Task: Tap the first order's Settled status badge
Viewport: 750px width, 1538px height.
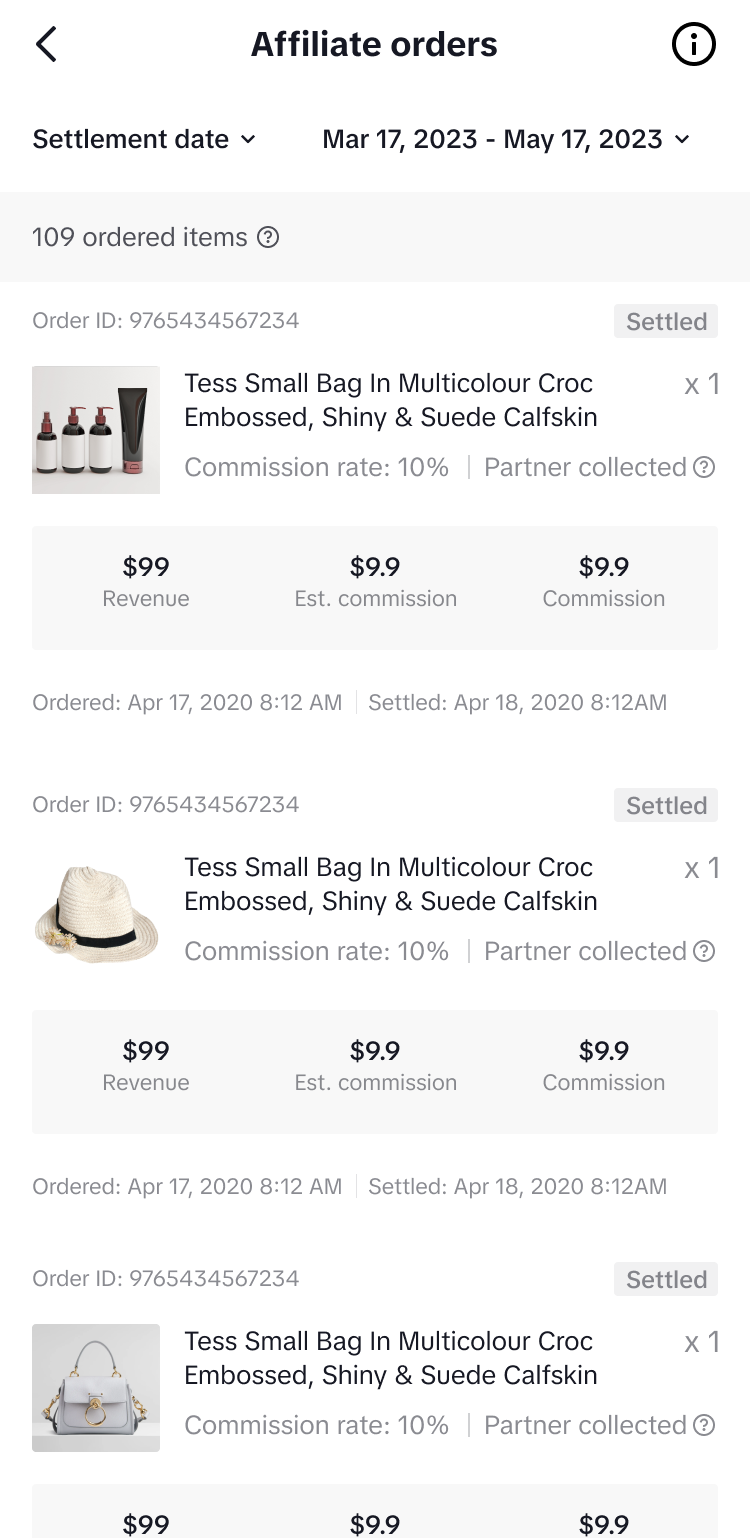Action: (666, 322)
